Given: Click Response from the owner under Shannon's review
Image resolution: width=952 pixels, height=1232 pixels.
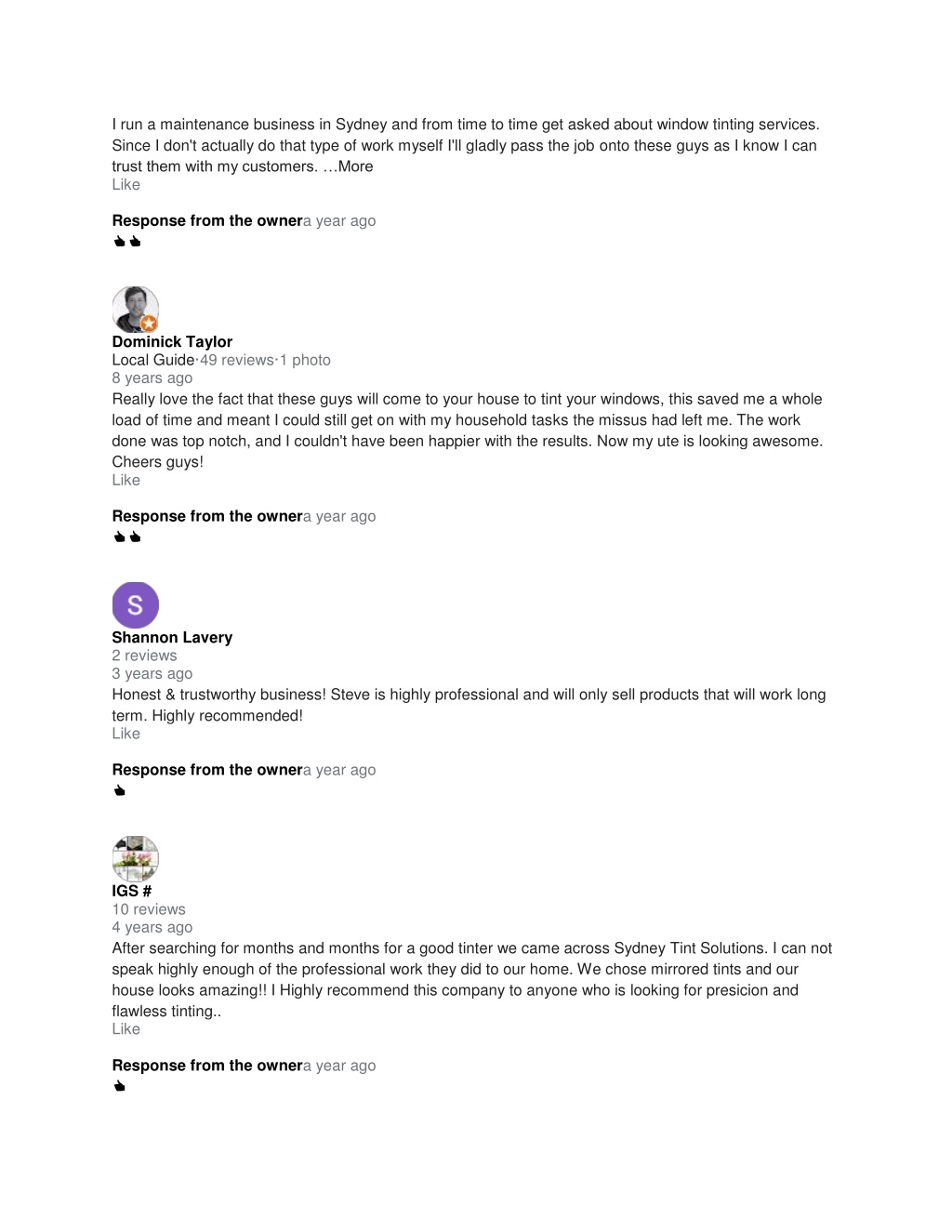Looking at the screenshot, I should pyautogui.click(x=207, y=770).
